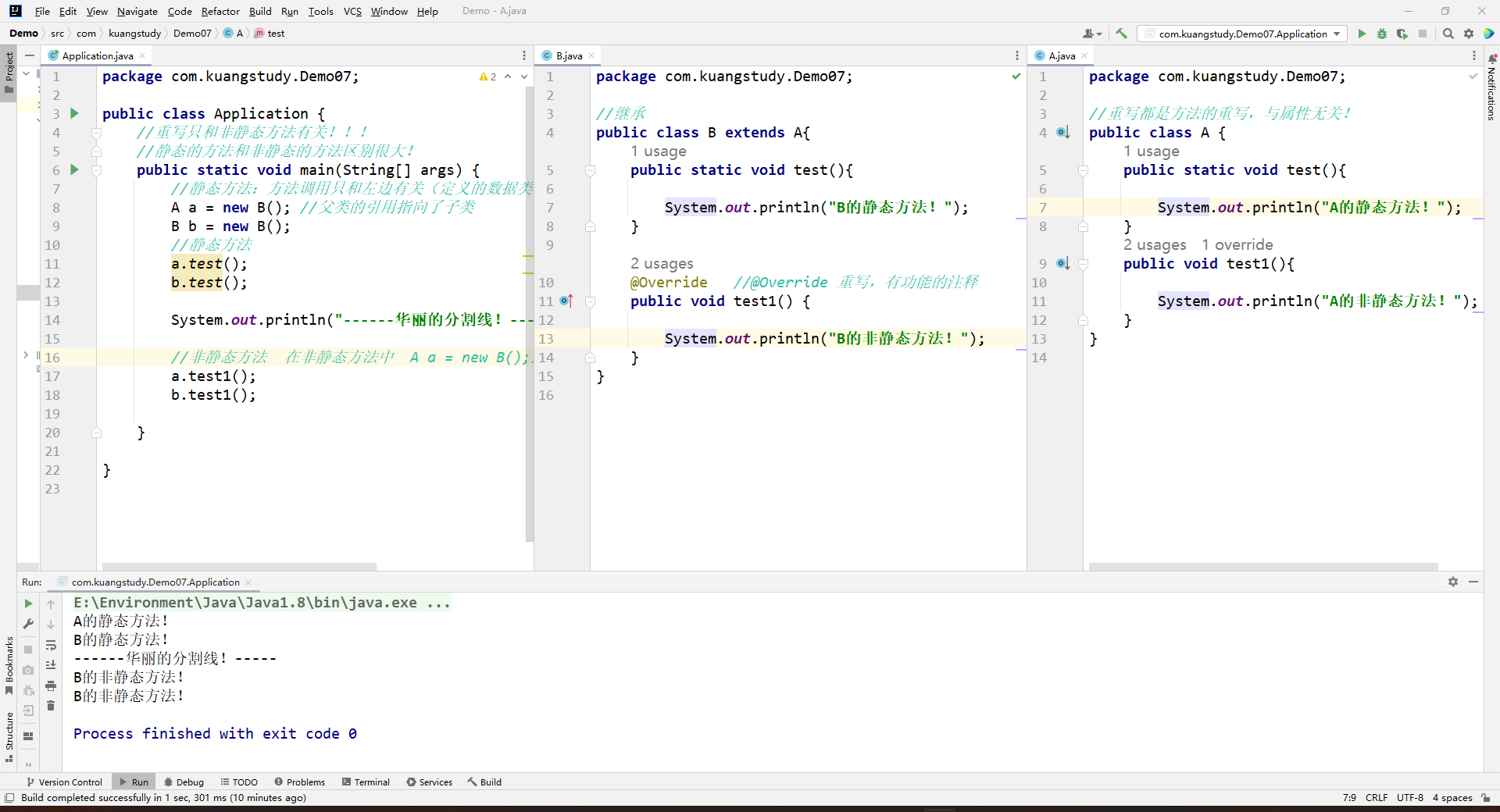1500x812 pixels.
Task: Click the print icon in Run console
Action: click(51, 686)
